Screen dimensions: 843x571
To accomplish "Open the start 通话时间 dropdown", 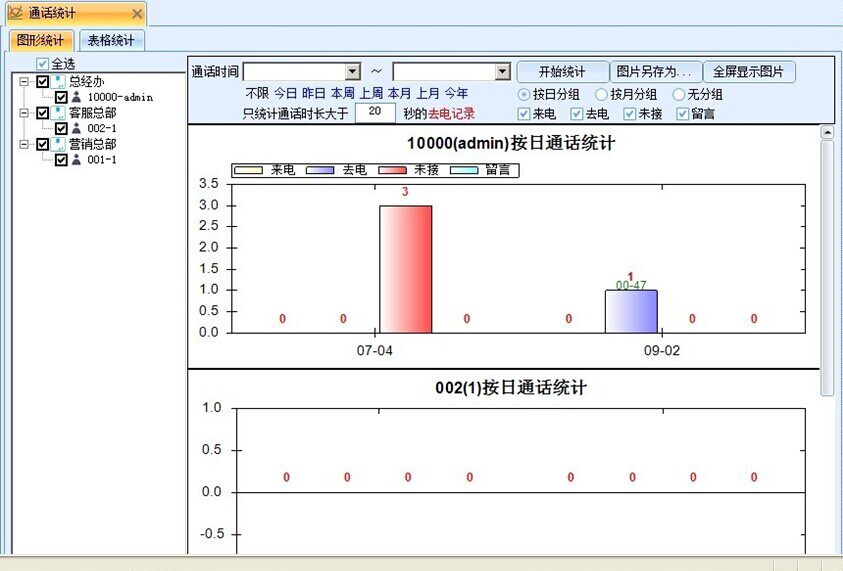I will (352, 72).
